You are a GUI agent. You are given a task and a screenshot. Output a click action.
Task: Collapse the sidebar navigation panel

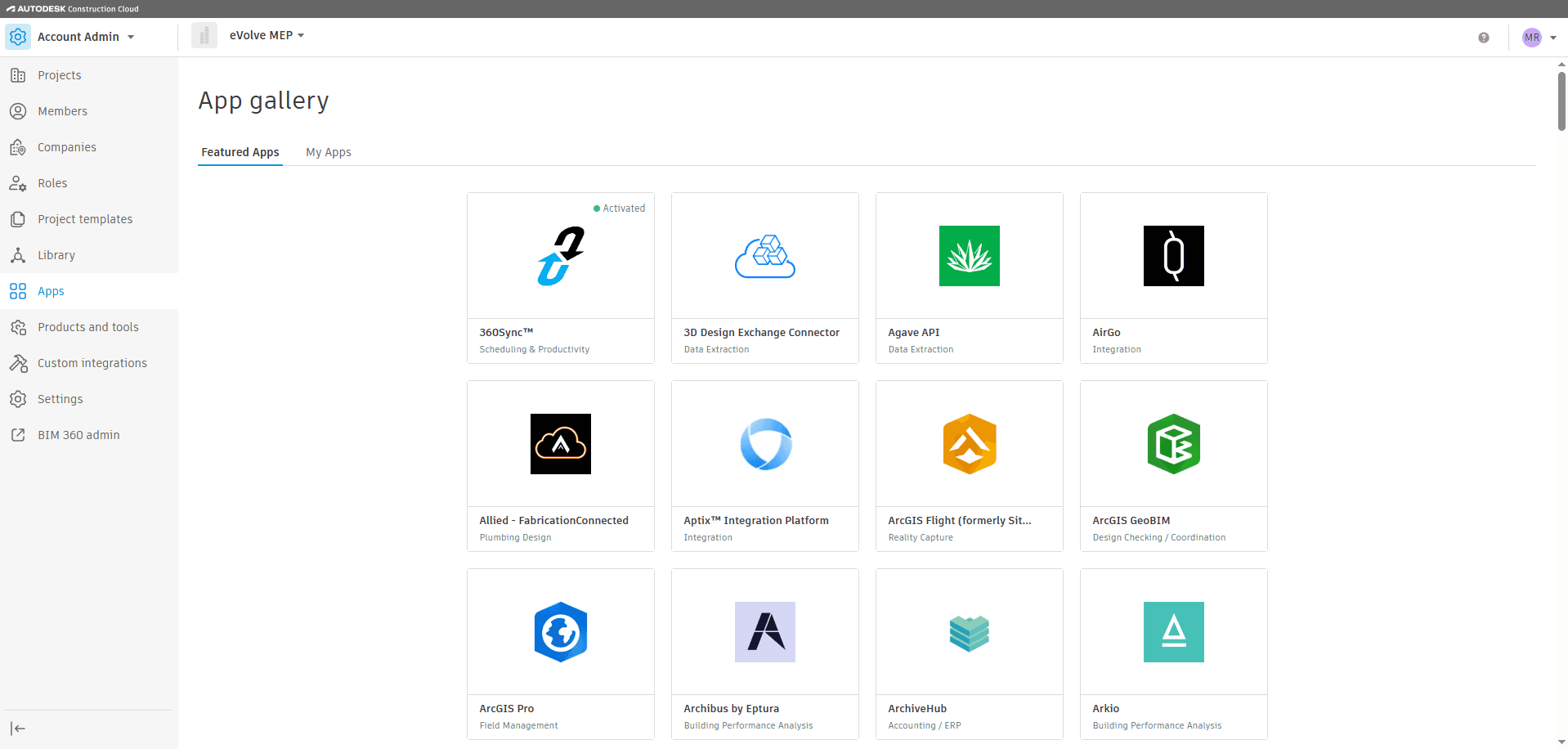click(x=18, y=729)
